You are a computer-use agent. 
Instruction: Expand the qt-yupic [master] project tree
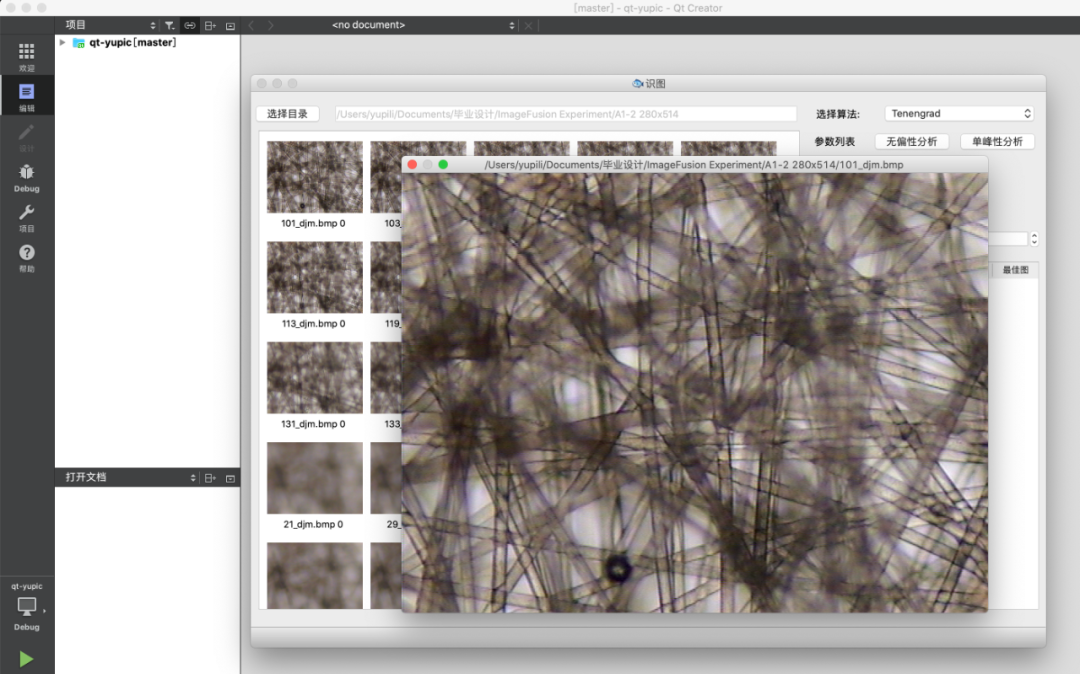pyautogui.click(x=62, y=42)
